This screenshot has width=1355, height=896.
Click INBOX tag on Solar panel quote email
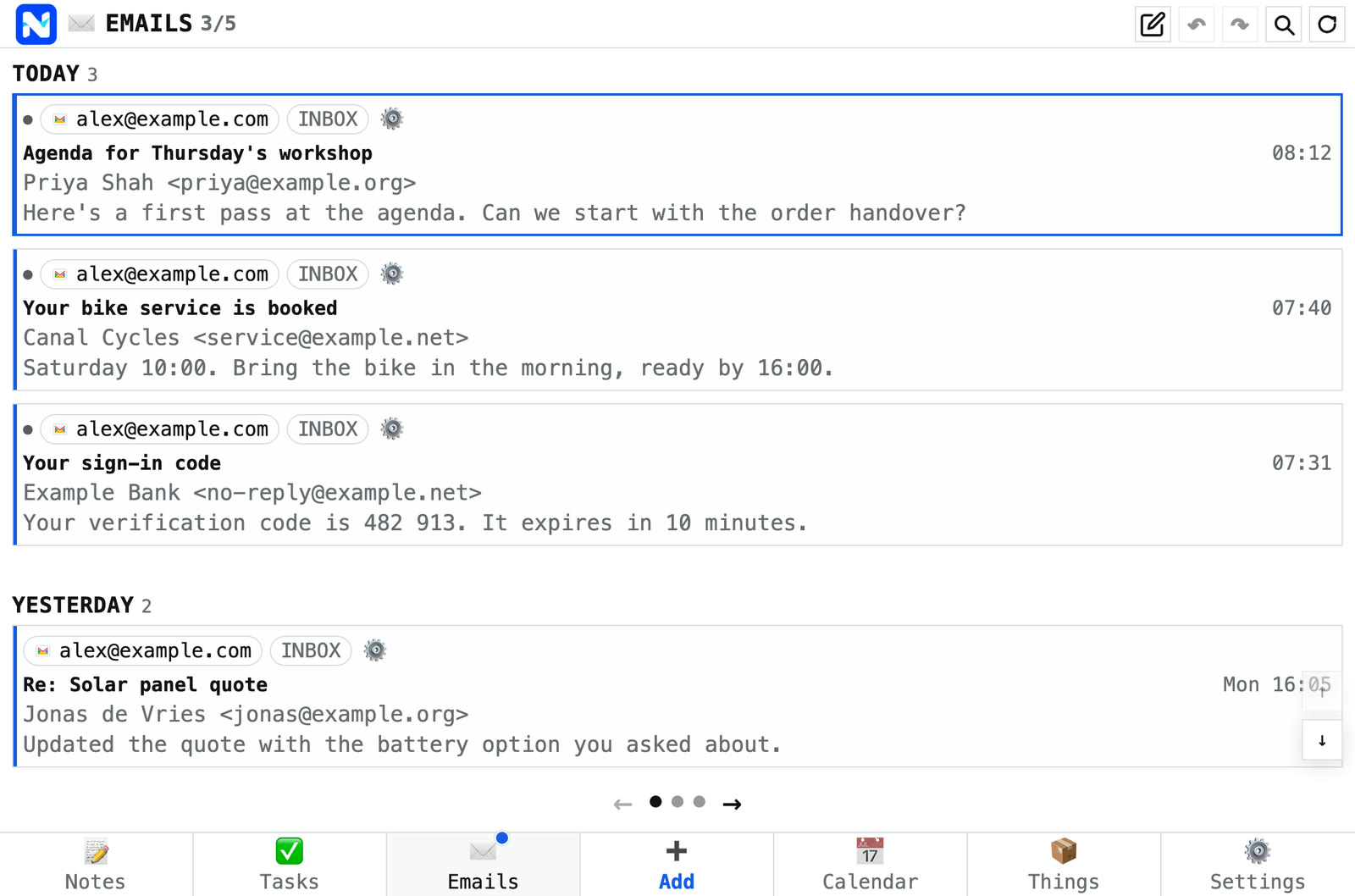tap(311, 650)
